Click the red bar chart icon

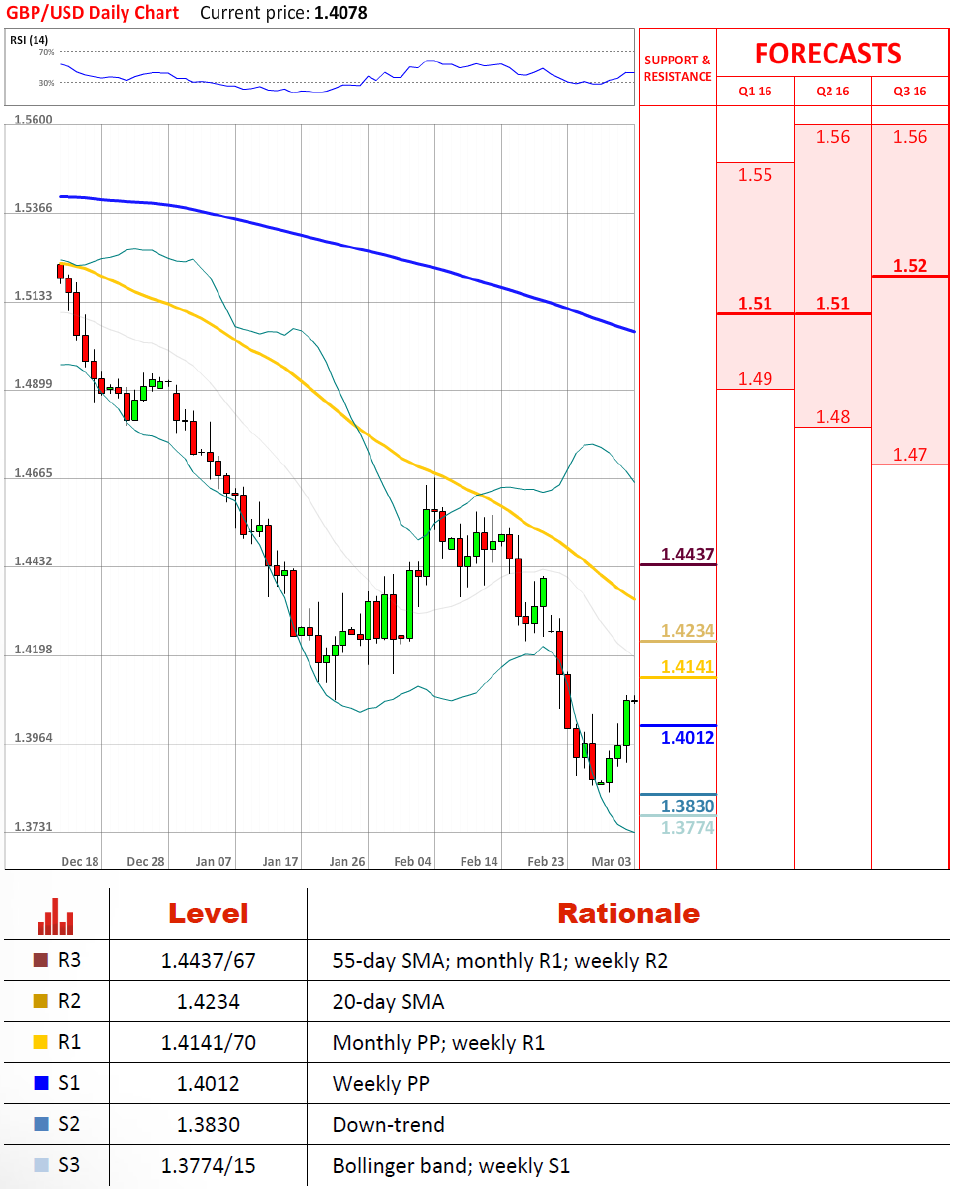point(55,916)
